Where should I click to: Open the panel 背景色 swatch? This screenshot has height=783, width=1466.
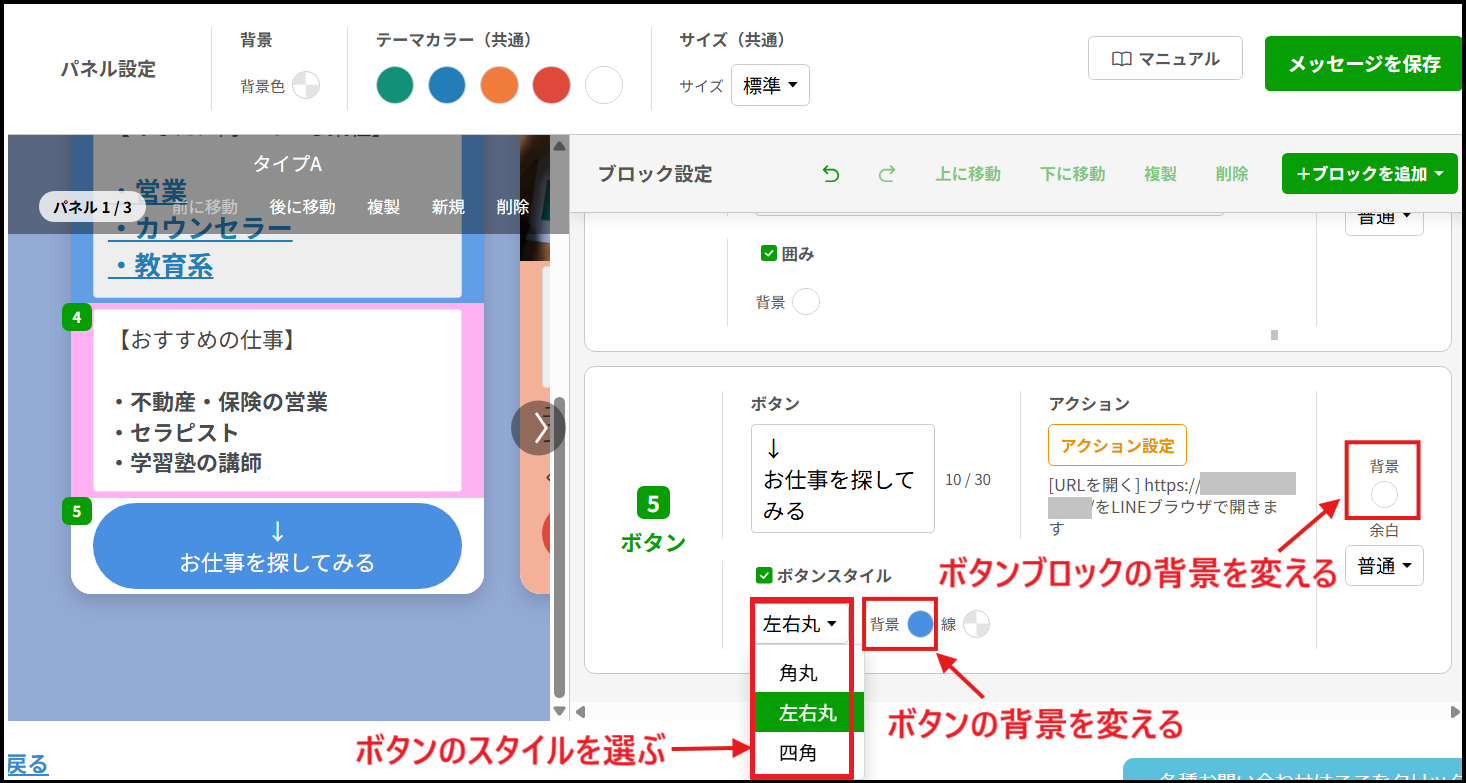point(305,86)
